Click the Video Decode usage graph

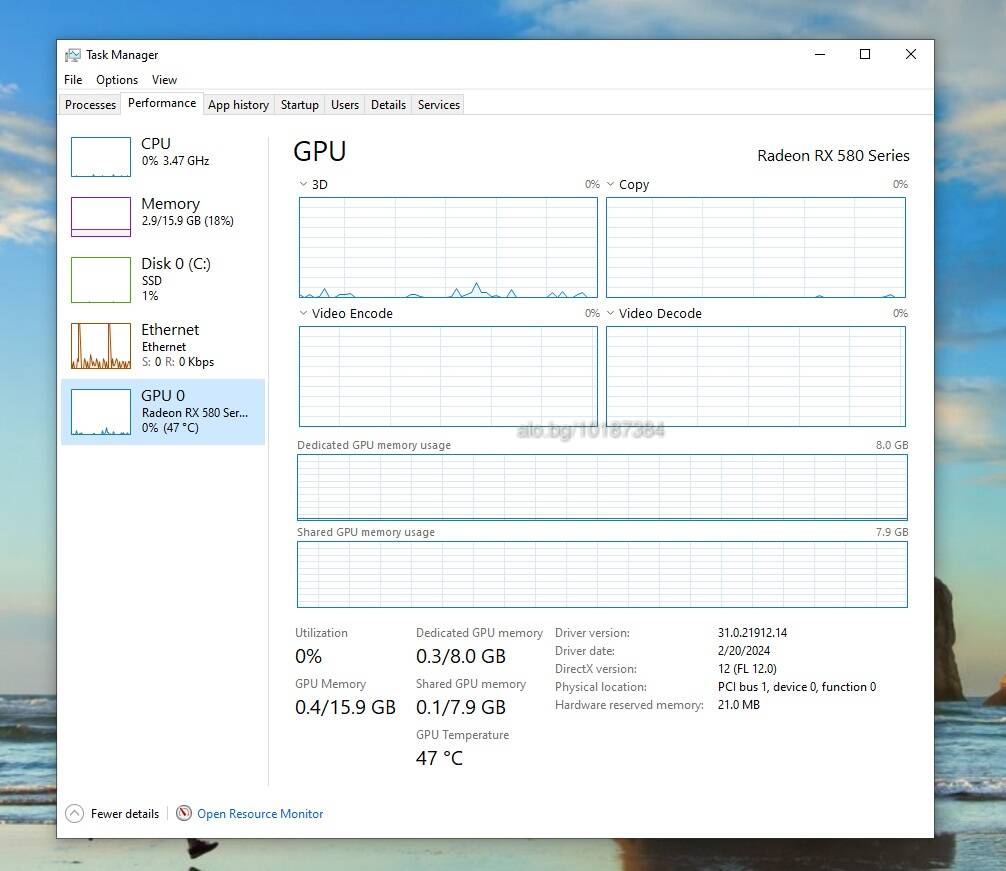click(756, 376)
